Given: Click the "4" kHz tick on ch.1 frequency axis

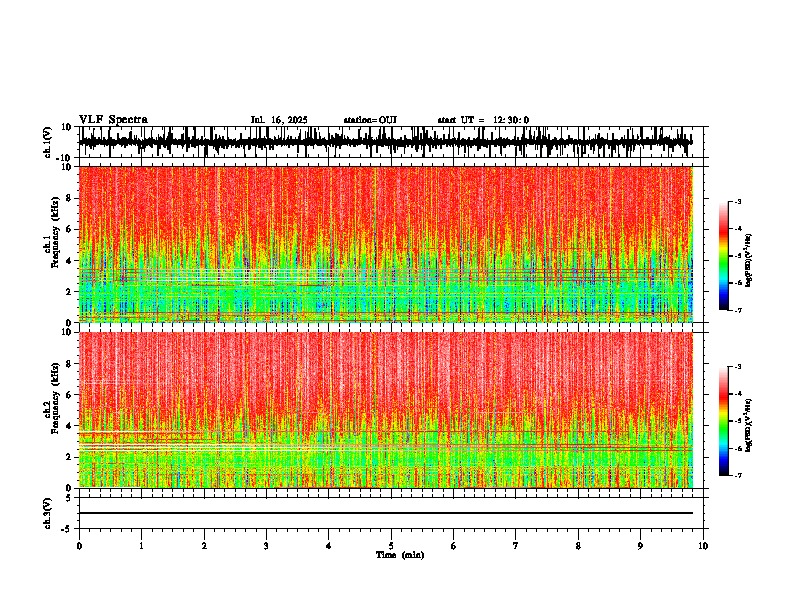Looking at the screenshot, I should click(70, 261).
